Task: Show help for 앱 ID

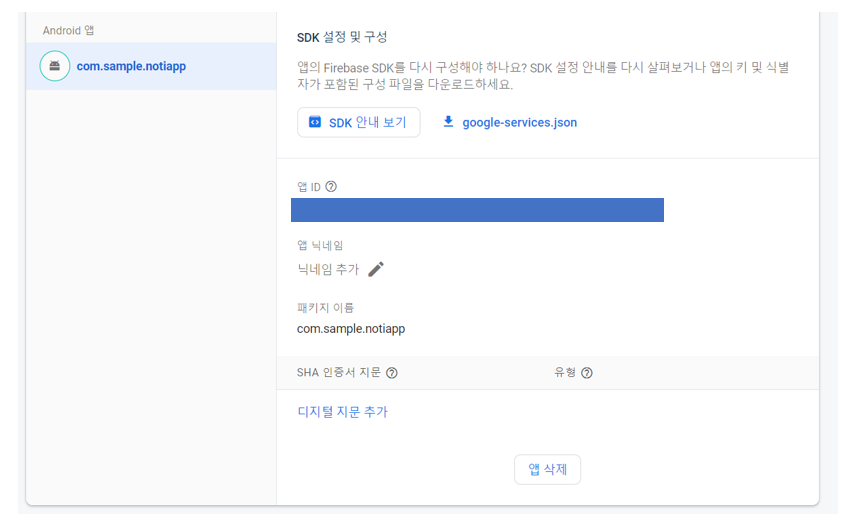Action: [x=331, y=187]
